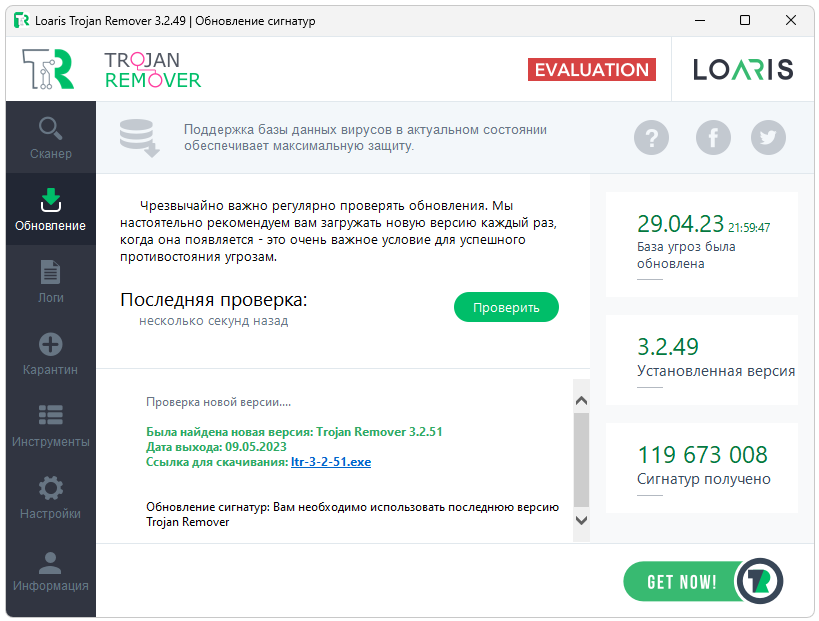Click the log panel scrollbar thumb
Viewport: 819px width, 621px height.
pos(581,460)
